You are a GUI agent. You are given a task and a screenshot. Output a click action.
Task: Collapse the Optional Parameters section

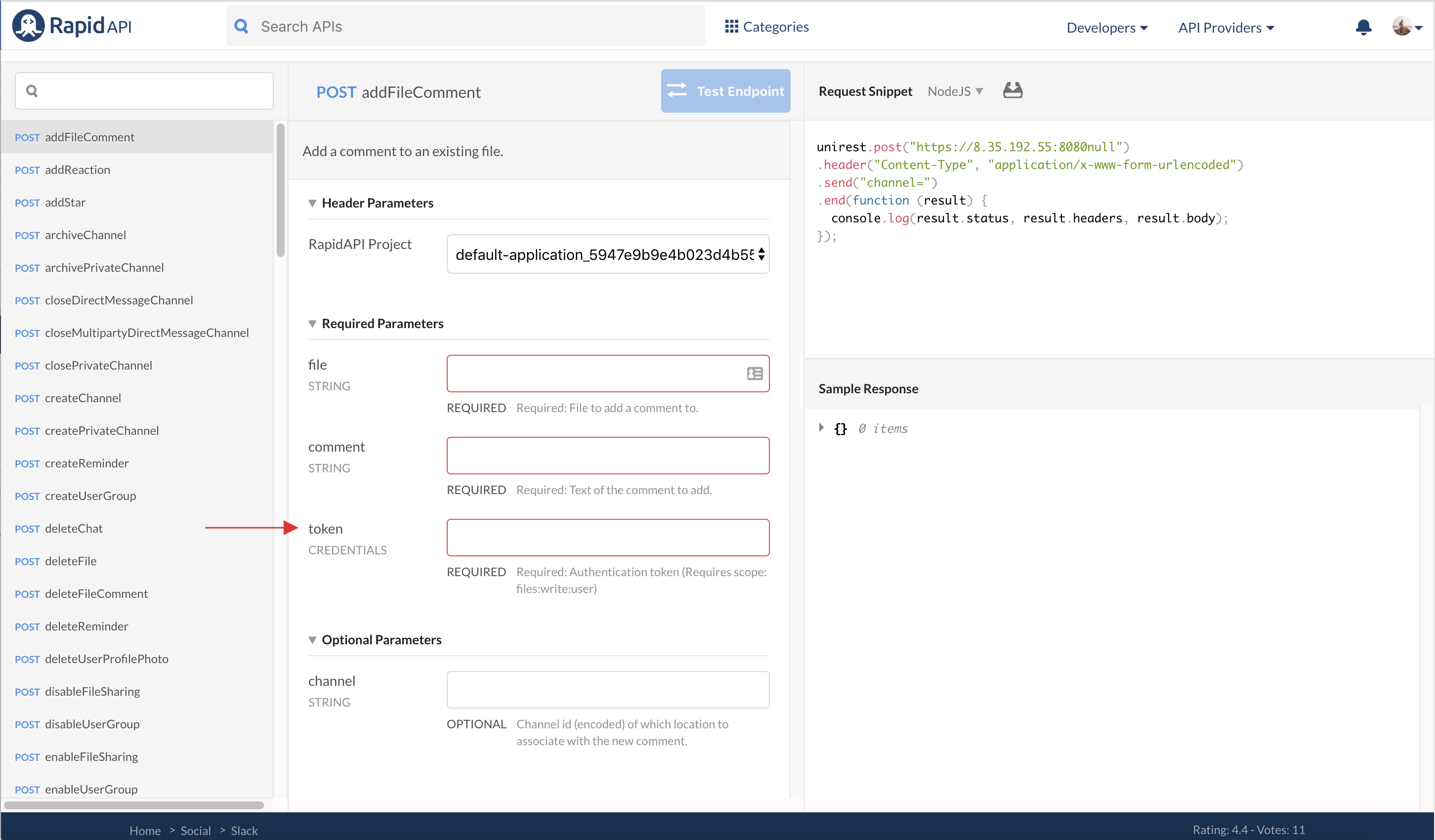(x=312, y=640)
